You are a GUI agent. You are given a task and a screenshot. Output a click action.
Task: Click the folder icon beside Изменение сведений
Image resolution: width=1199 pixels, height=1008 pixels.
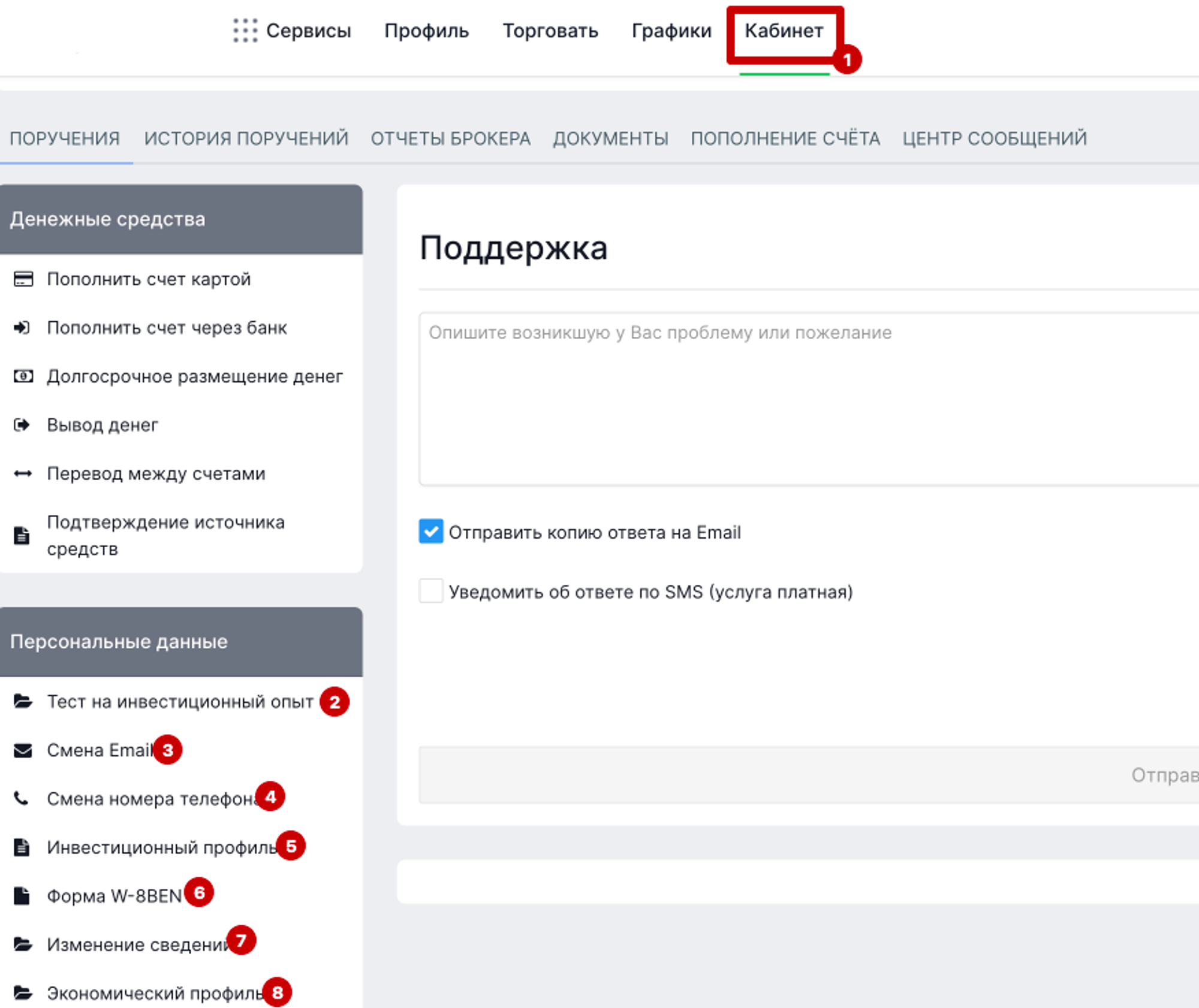[x=23, y=944]
